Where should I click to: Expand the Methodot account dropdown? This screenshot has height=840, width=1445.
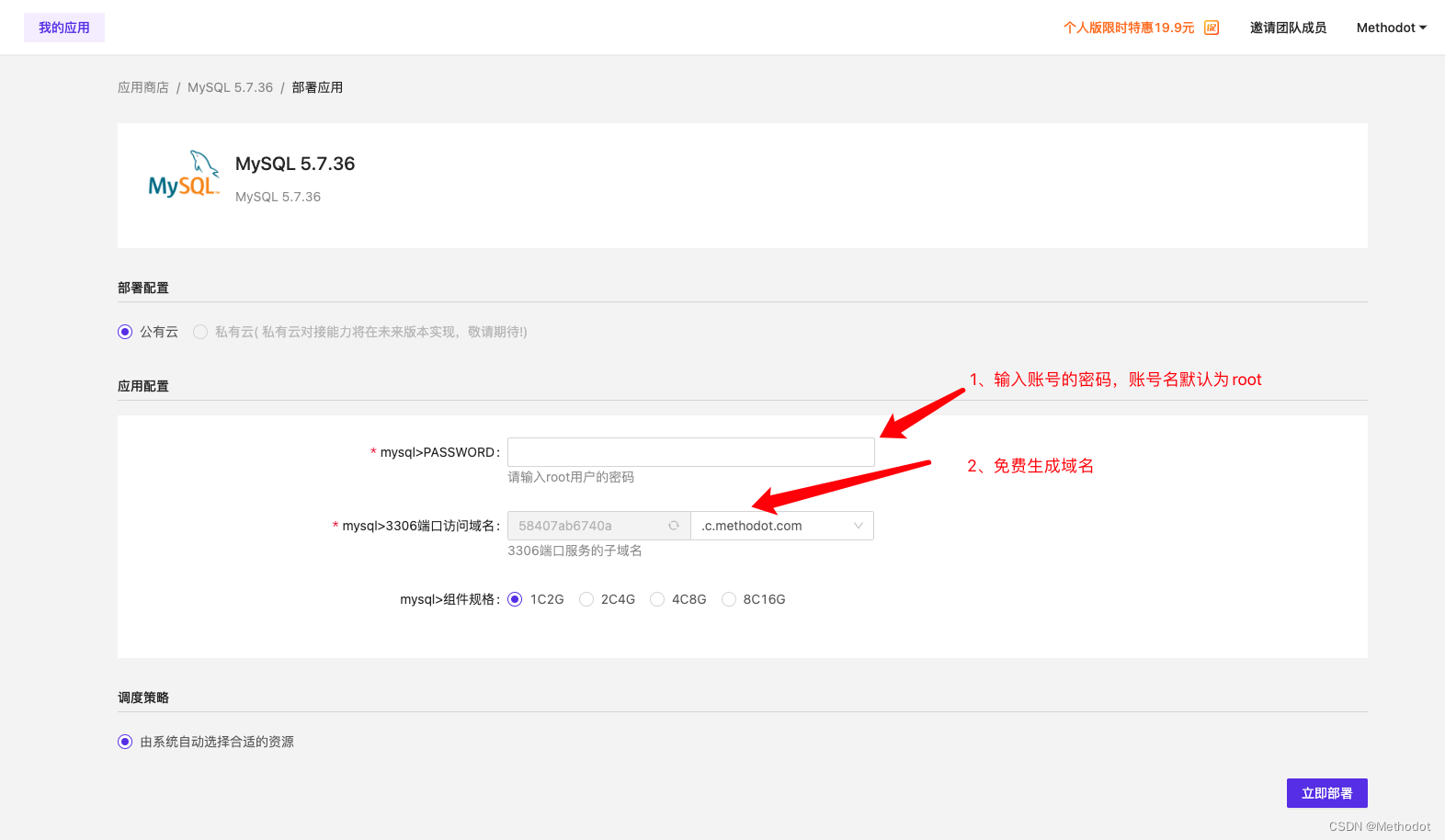1392,28
